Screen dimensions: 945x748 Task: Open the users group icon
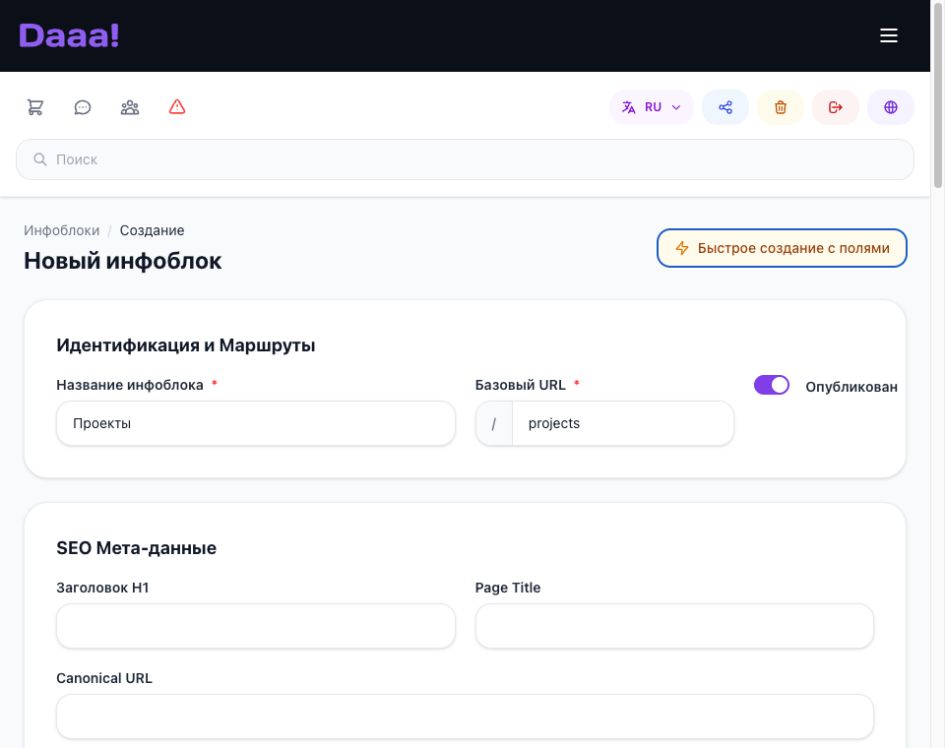(130, 107)
